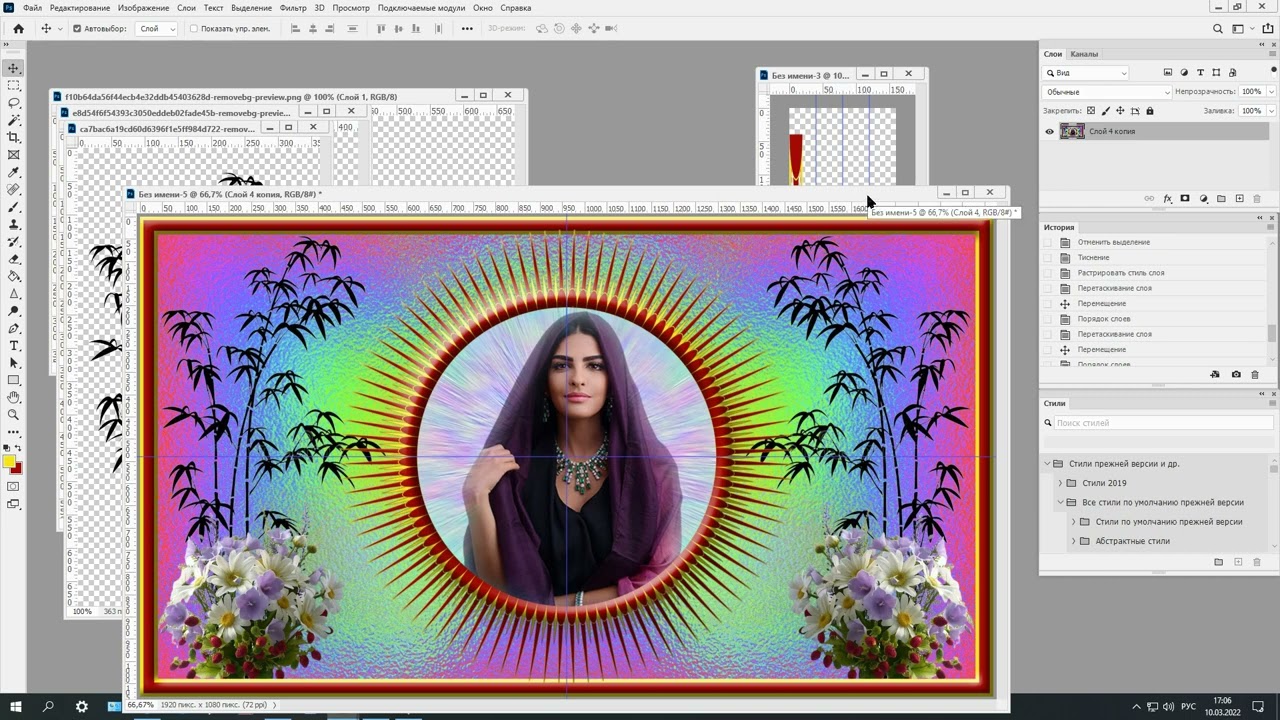The image size is (1280, 720).
Task: Open Windows Start menu
Action: point(16,706)
